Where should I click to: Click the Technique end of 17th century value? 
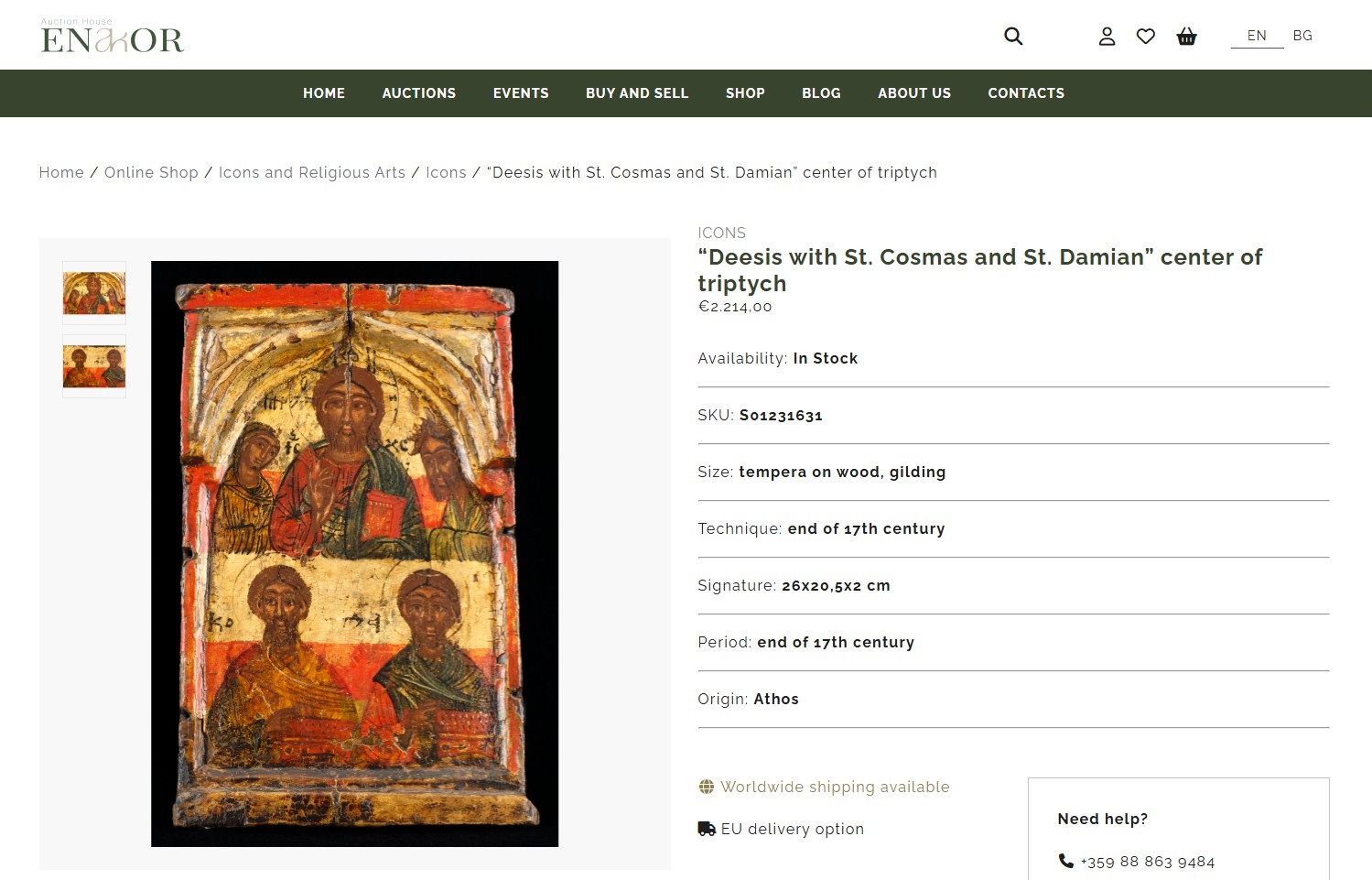tap(866, 528)
